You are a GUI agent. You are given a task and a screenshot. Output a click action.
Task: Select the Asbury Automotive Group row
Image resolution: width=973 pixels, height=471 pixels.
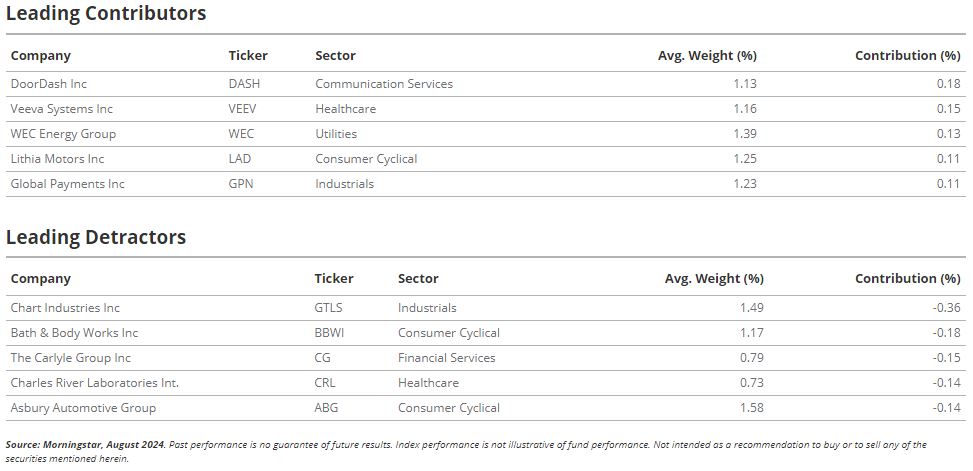486,408
